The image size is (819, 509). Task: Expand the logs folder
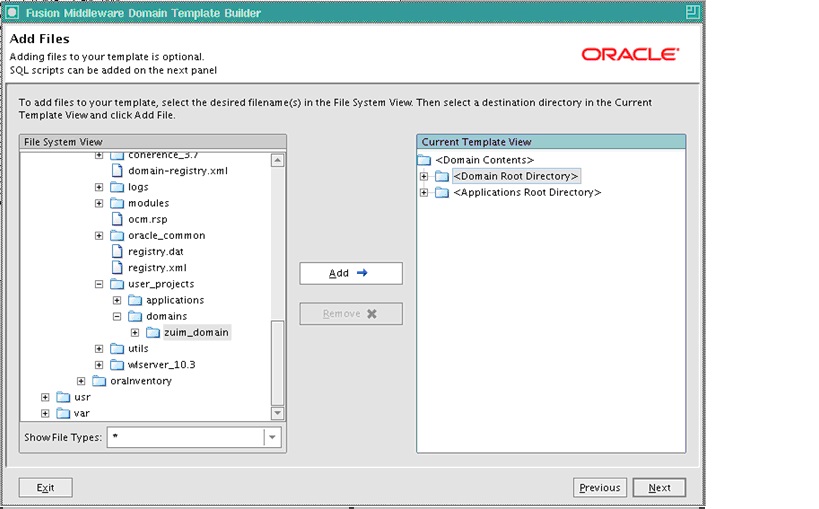pos(99,187)
